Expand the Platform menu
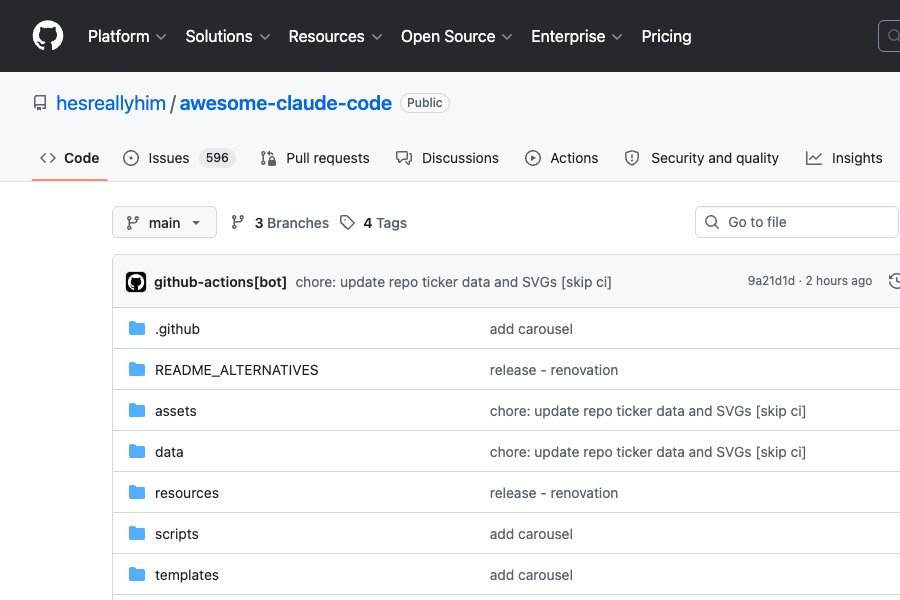 point(127,36)
